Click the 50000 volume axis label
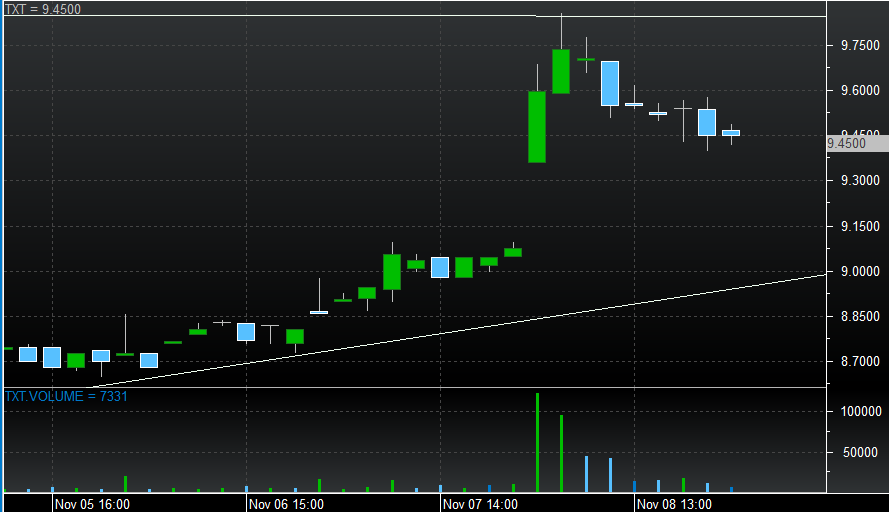The height and width of the screenshot is (512, 889). click(862, 452)
